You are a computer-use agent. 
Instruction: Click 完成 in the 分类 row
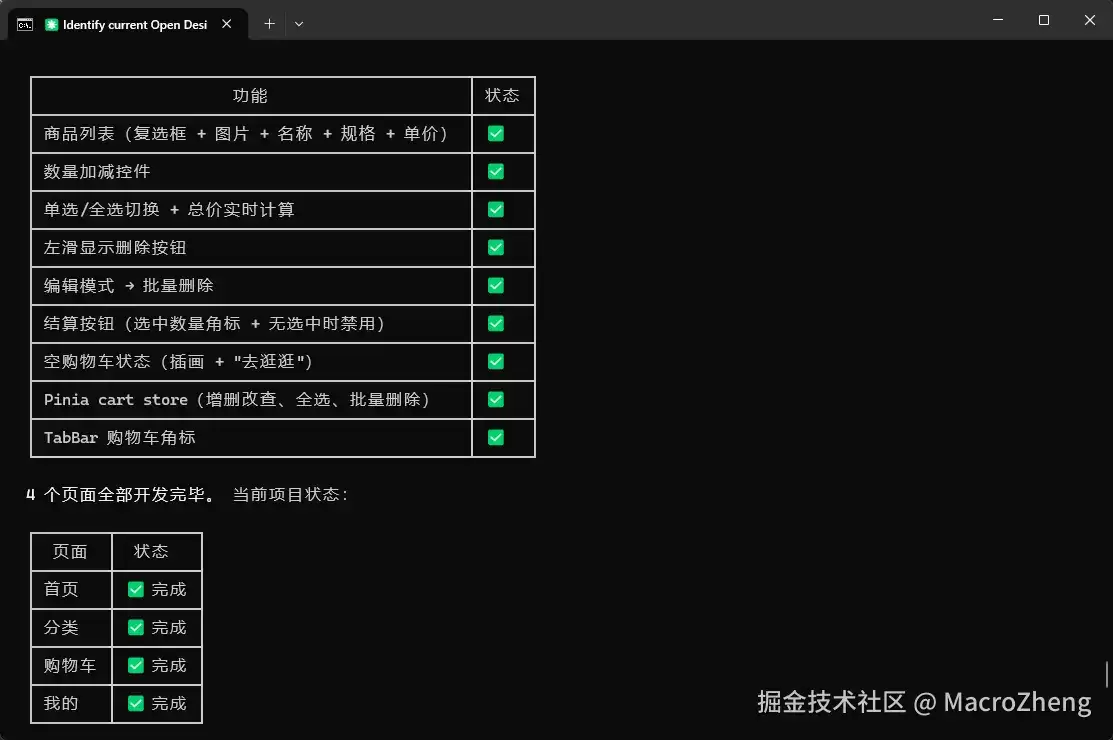tap(169, 627)
